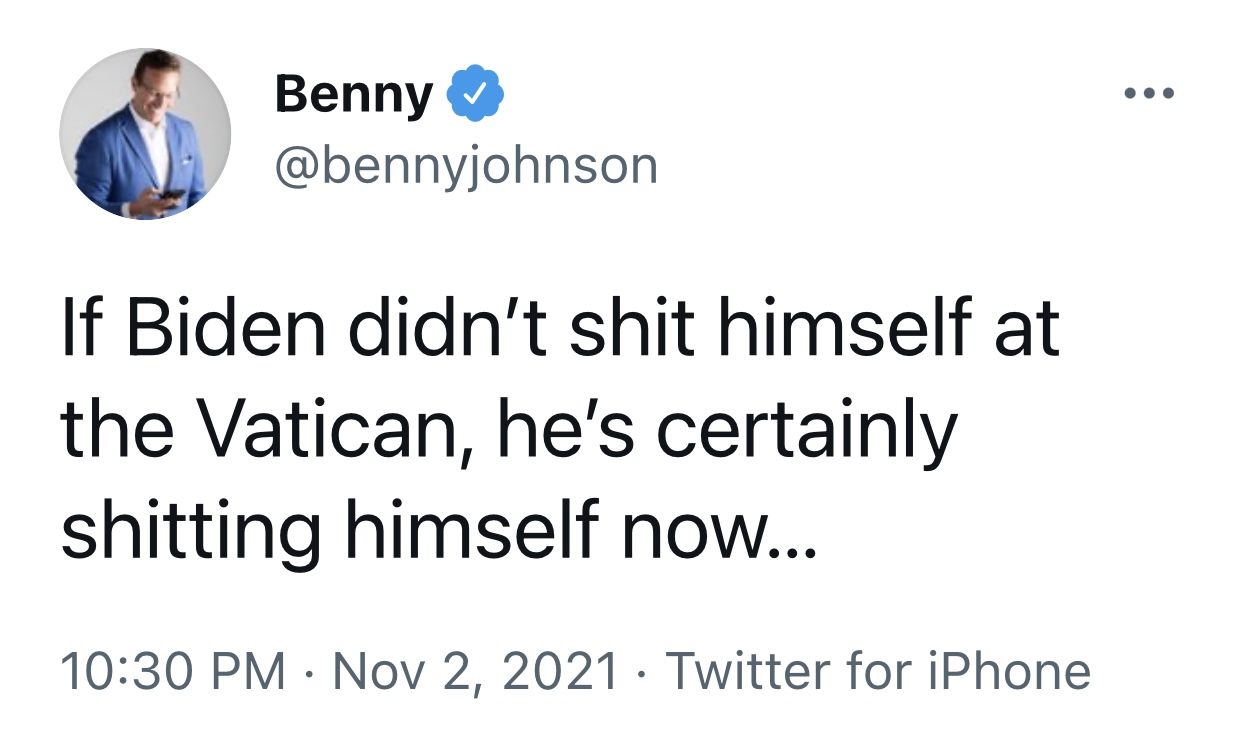Click the trailing ellipsis after "now"
This screenshot has width=1241, height=747.
pos(793,545)
